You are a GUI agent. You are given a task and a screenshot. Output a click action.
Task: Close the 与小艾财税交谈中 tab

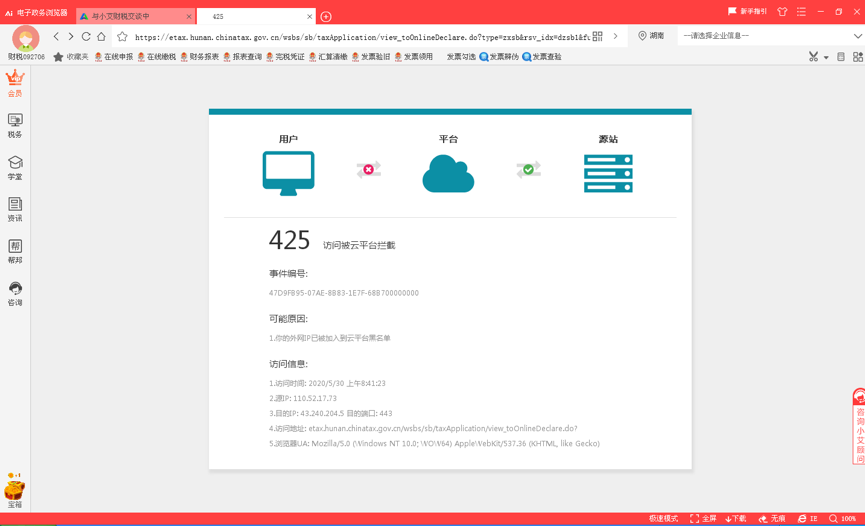189,17
